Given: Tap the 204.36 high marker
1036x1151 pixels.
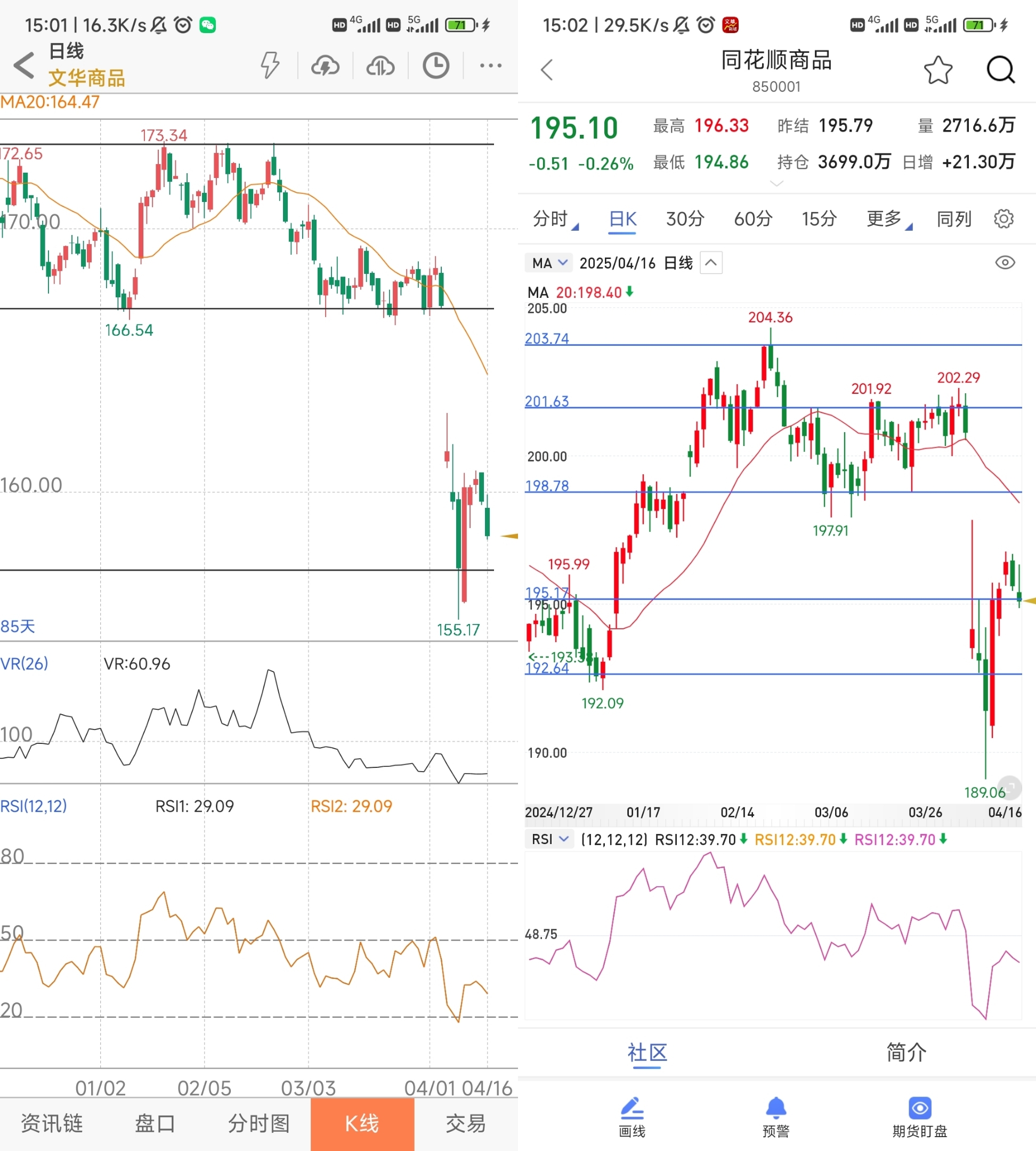Looking at the screenshot, I should [770, 318].
